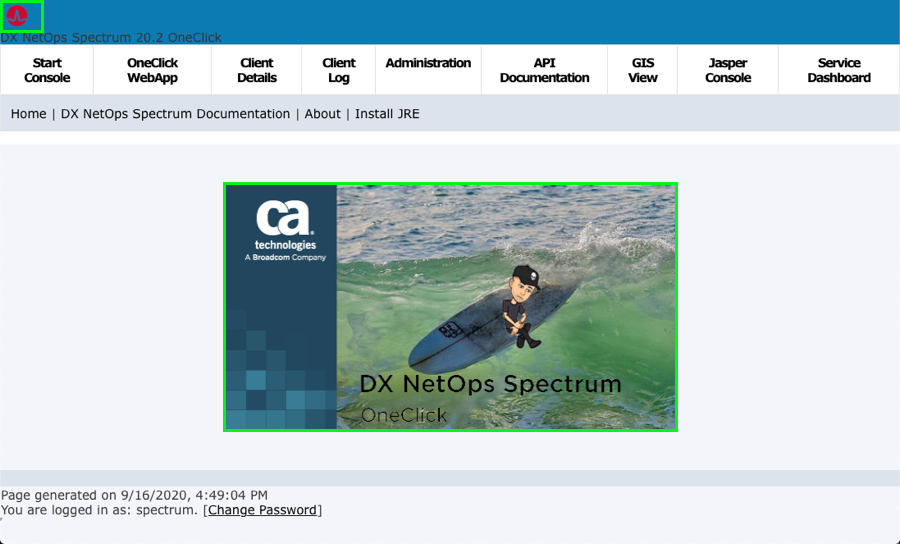
Task: Click the Broadcom logo icon in header
Action: [17, 16]
